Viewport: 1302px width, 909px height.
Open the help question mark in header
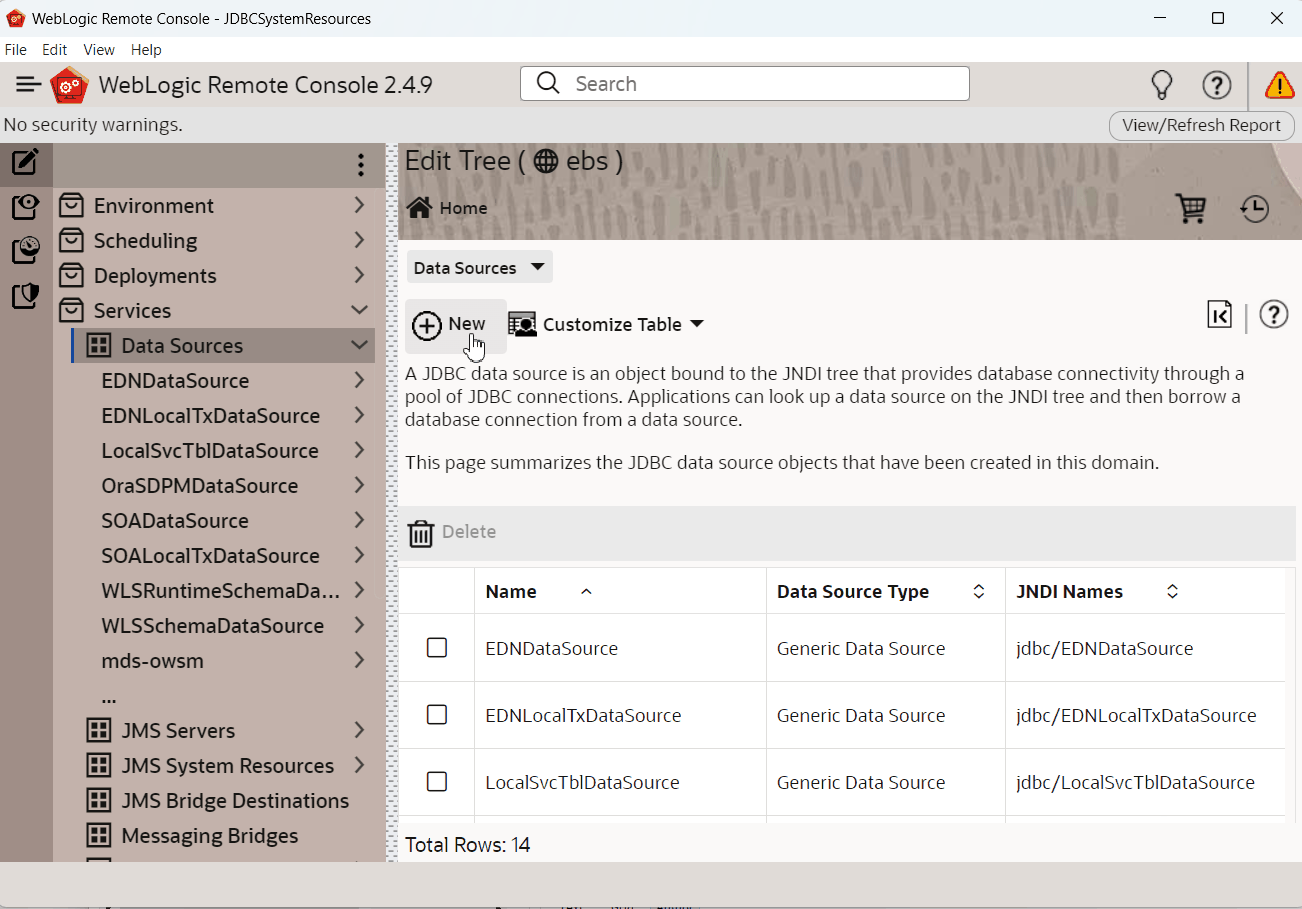[1216, 85]
